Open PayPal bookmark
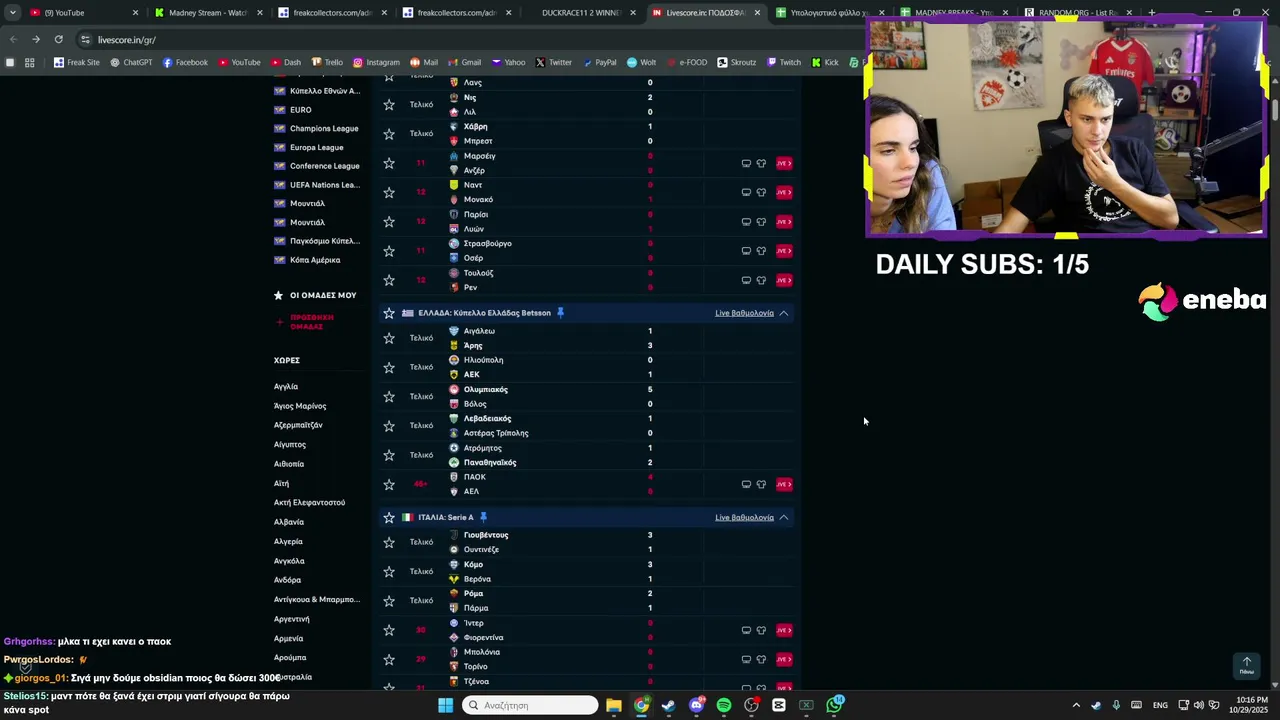Screen dimensions: 1280x720 [x=599, y=62]
